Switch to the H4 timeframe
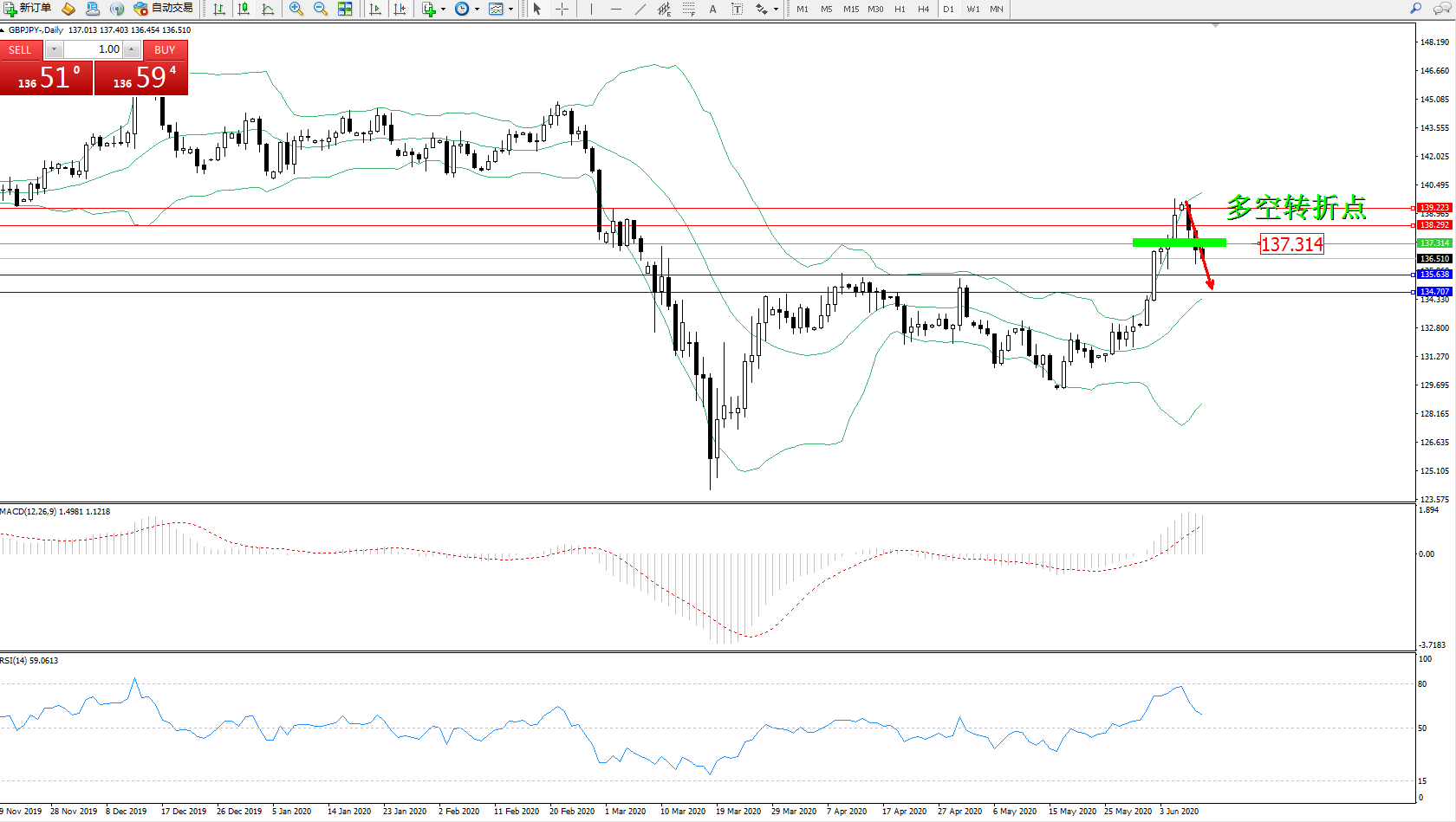 tap(923, 9)
